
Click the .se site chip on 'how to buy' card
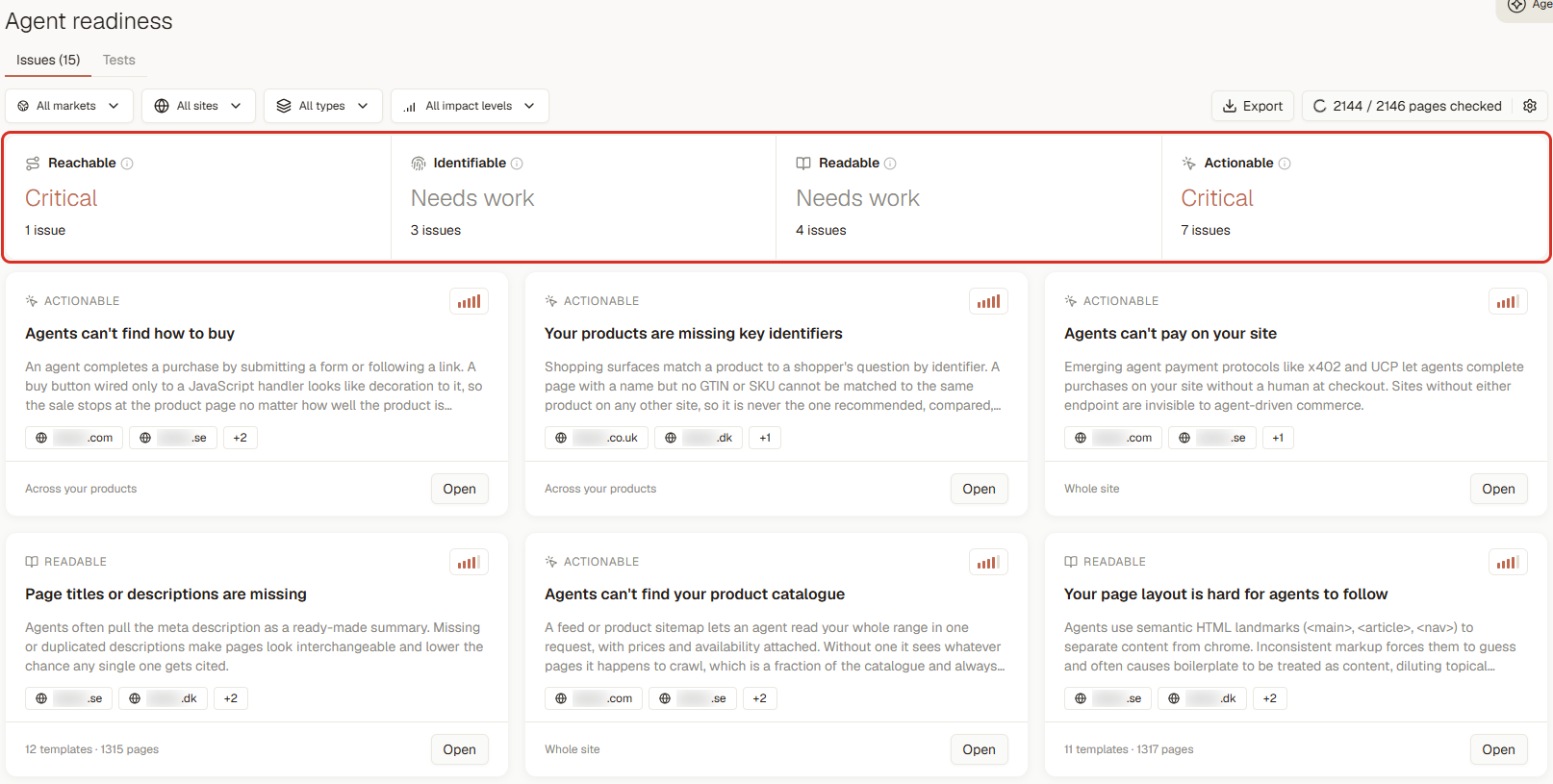click(173, 438)
